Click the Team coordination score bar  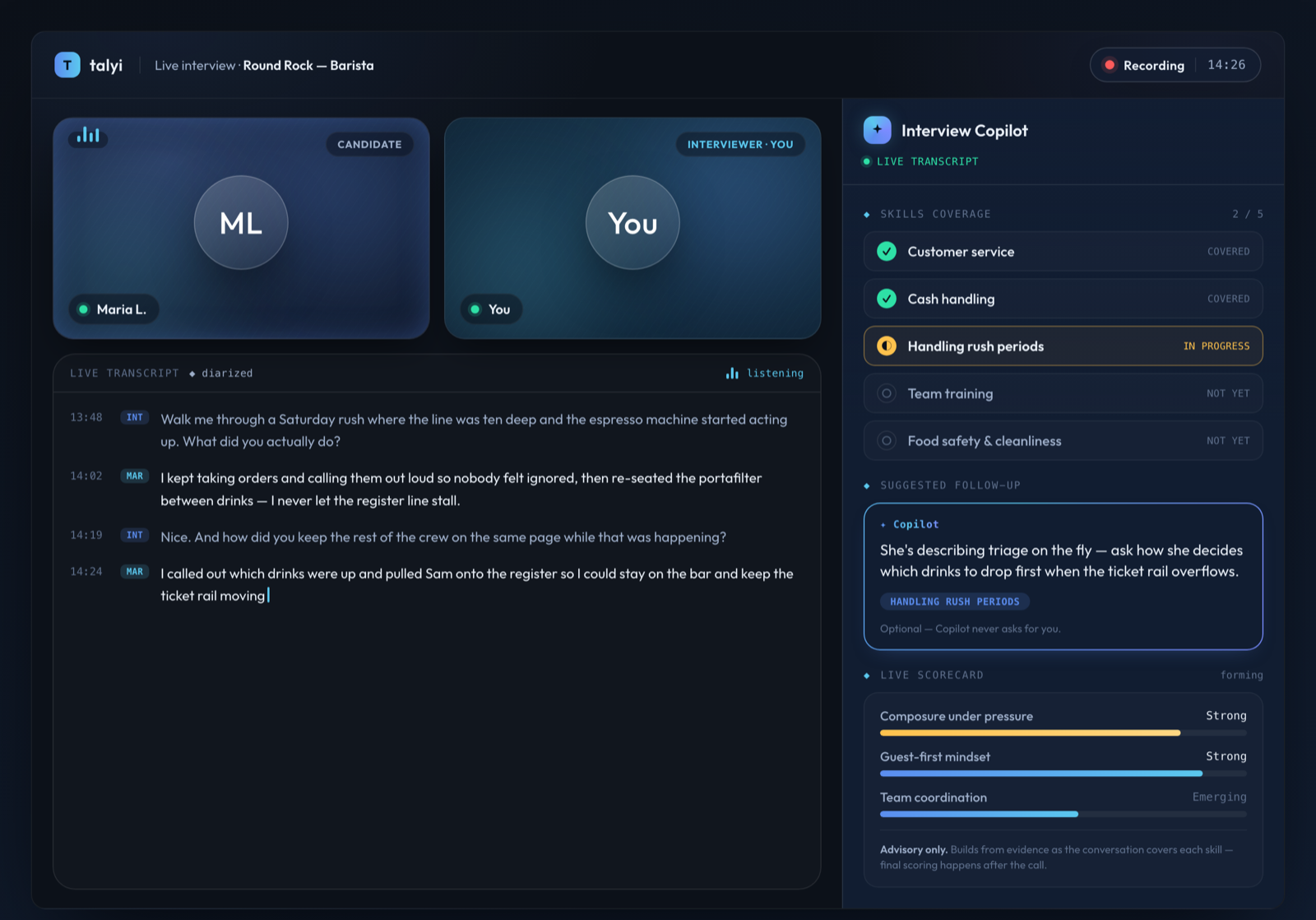click(x=1063, y=814)
